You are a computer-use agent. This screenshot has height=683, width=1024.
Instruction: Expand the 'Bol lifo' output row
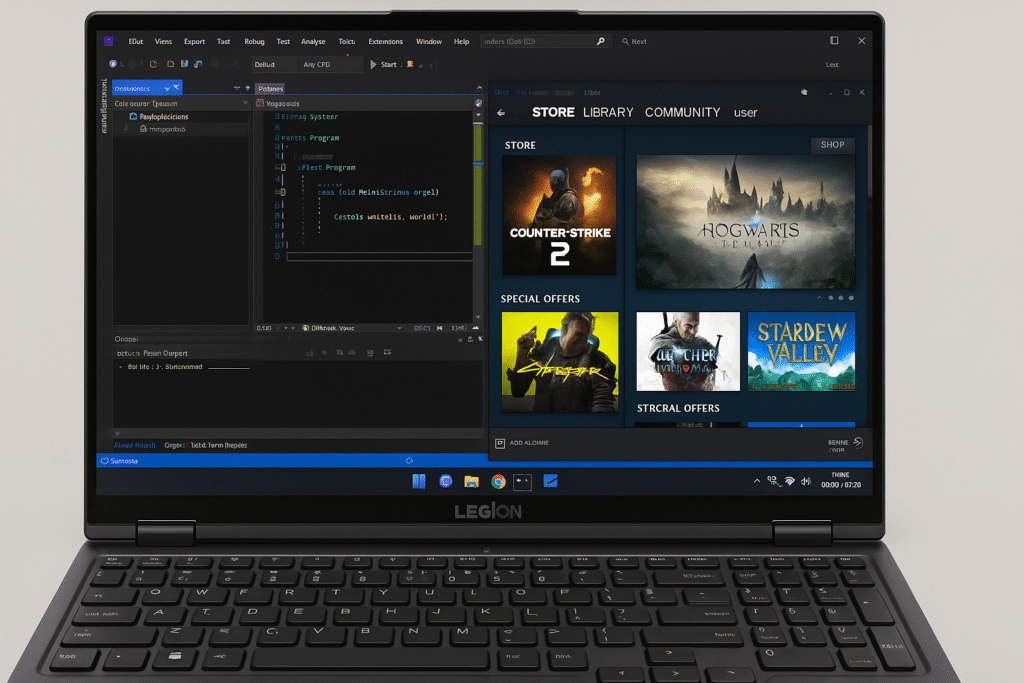coord(121,367)
